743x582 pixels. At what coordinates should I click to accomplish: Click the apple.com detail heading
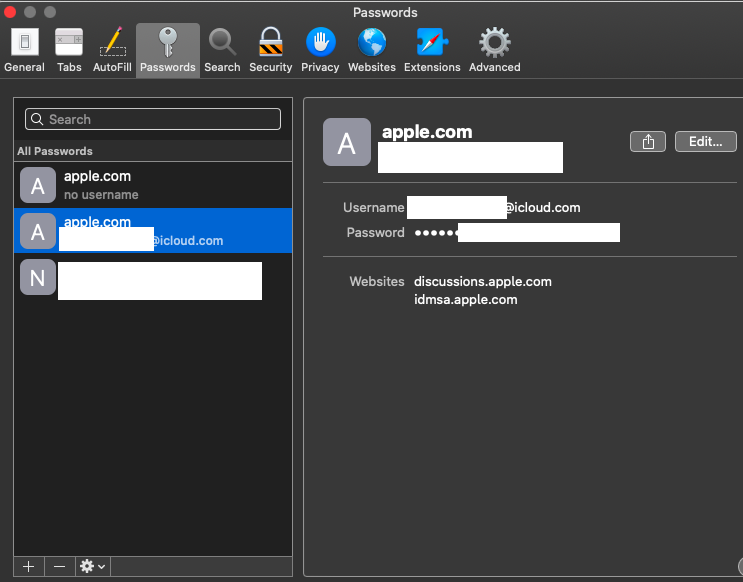tap(427, 132)
